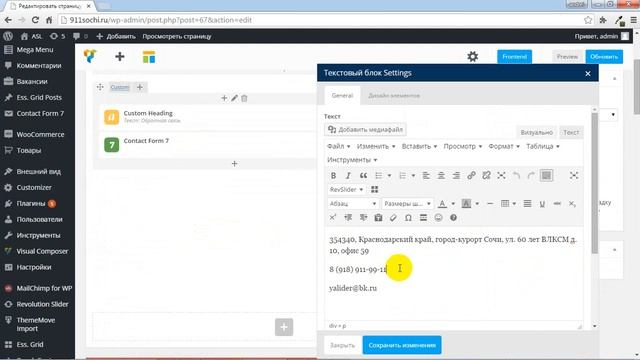
Task: Underline the selected text
Action: pos(542,203)
